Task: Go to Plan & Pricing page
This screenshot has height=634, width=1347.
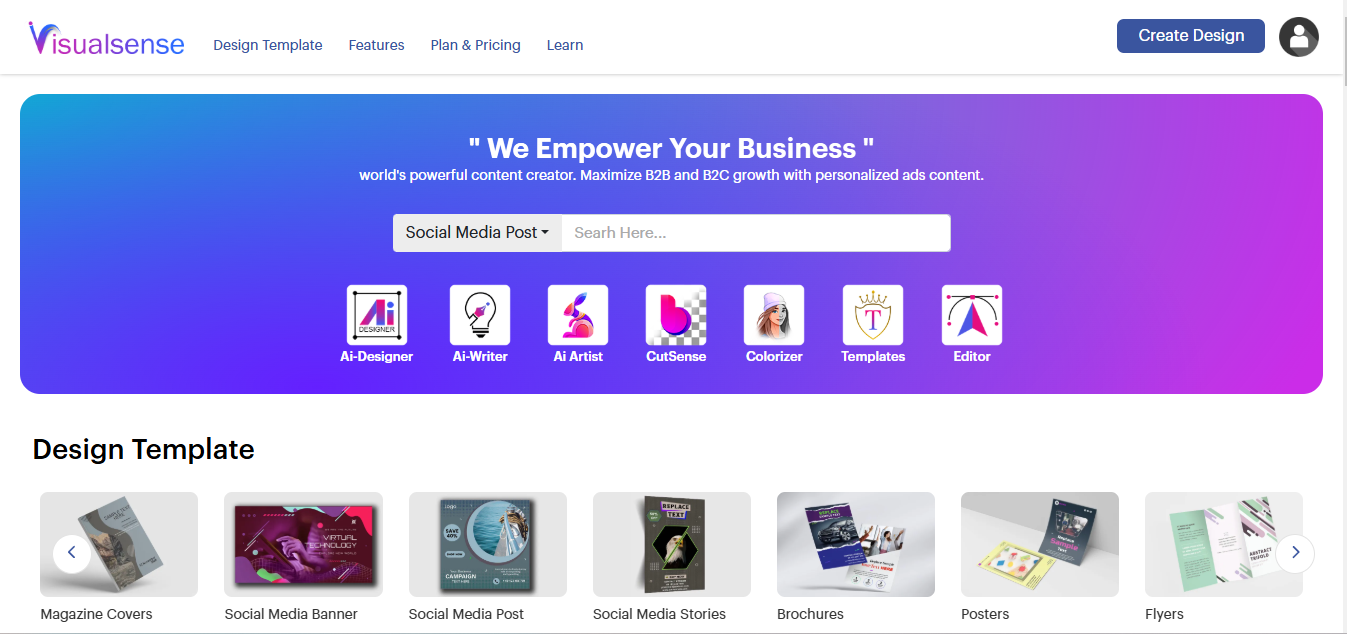Action: [x=476, y=45]
